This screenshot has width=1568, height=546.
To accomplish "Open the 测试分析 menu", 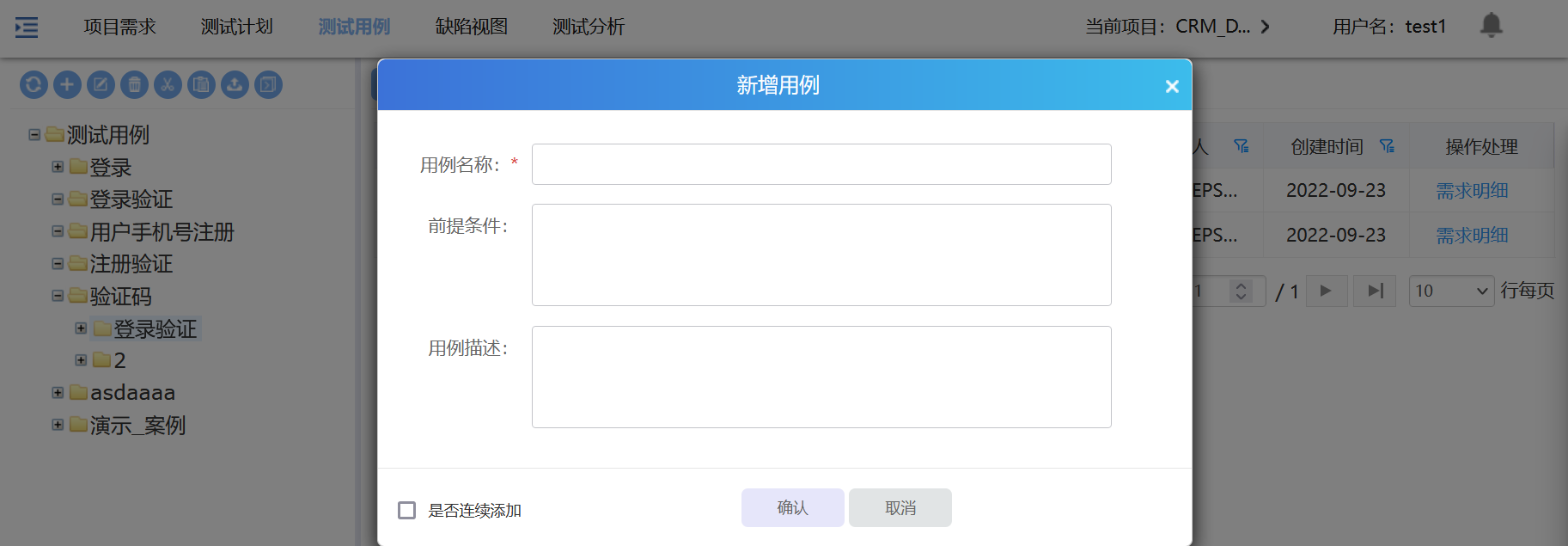I will coord(589,27).
